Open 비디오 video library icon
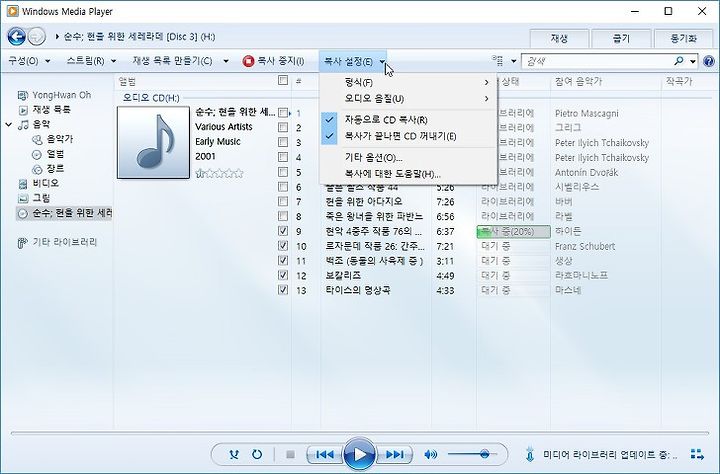720x474 pixels. tap(22, 184)
